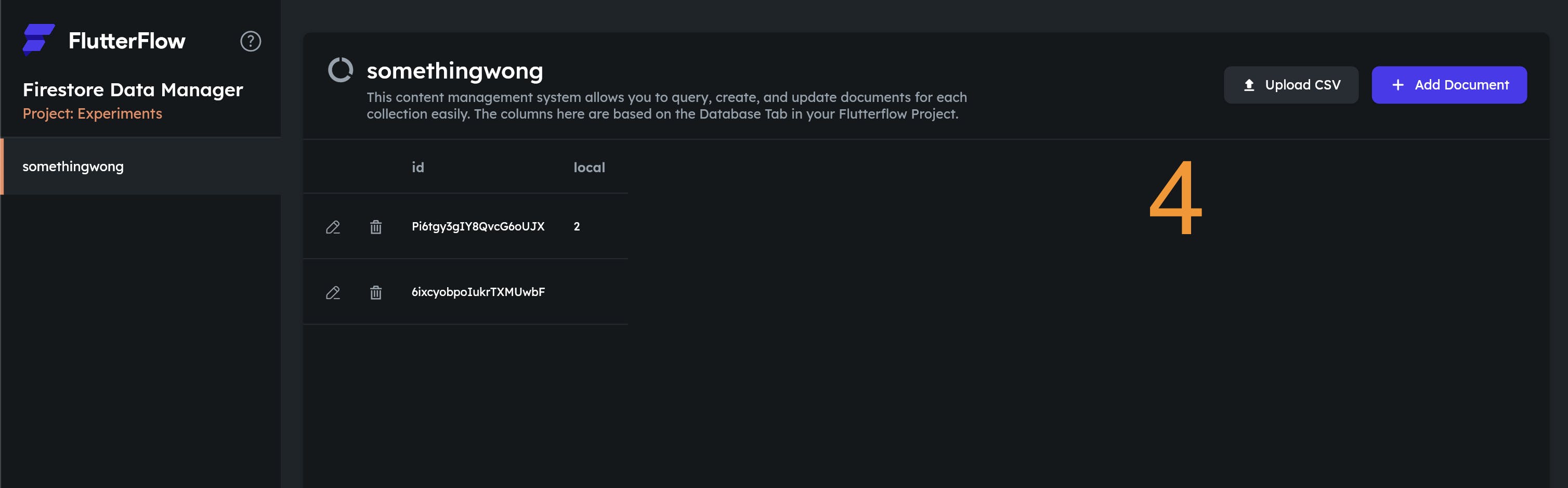This screenshot has width=1568, height=488.
Task: Edit the 6ixcyobpoIukrTXMUwbF document
Action: pos(332,293)
